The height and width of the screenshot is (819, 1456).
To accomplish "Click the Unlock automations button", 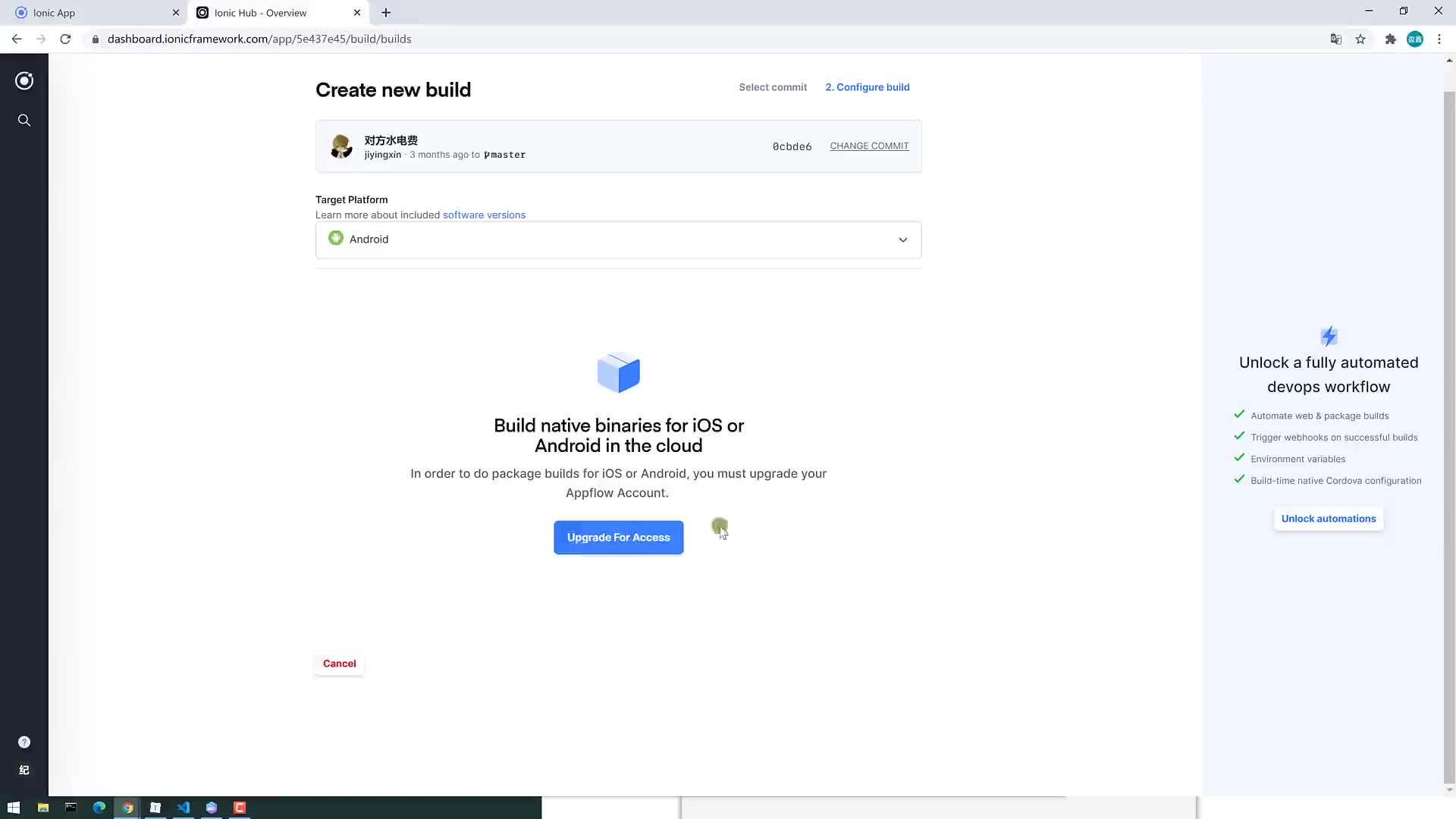I will coord(1328,518).
